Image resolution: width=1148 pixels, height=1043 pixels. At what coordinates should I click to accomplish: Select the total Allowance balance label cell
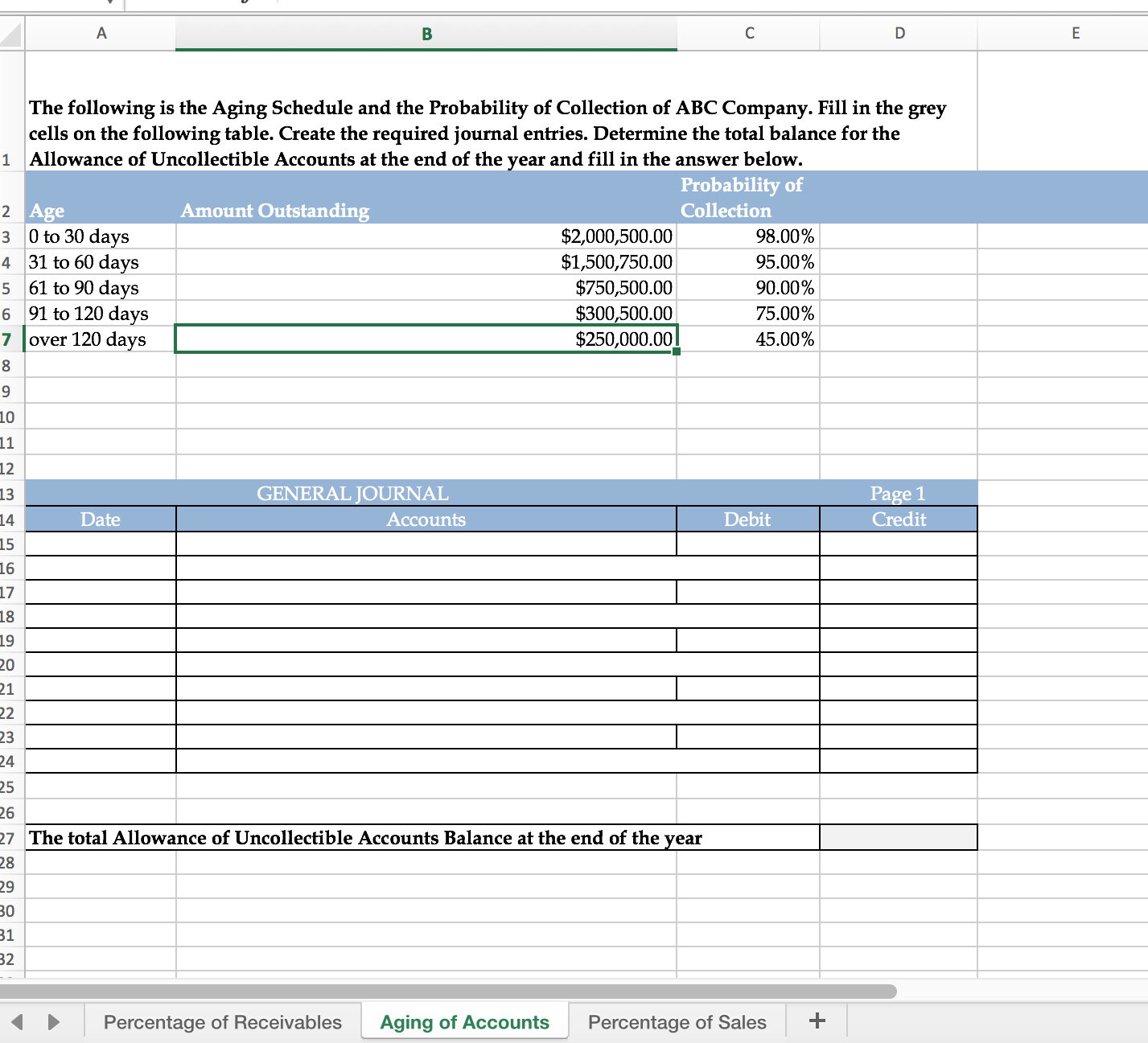[422, 837]
